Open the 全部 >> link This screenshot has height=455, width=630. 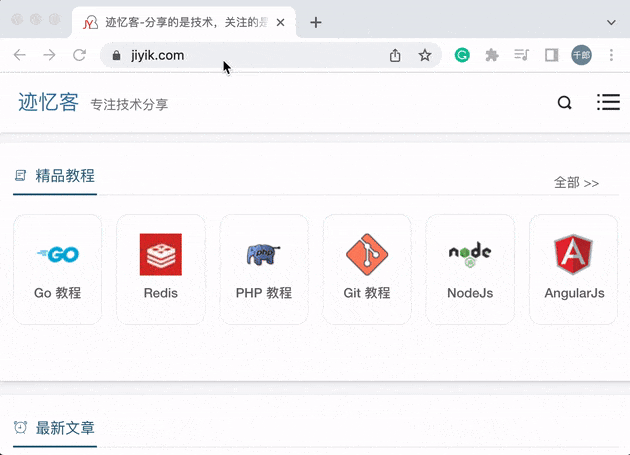[x=576, y=183]
